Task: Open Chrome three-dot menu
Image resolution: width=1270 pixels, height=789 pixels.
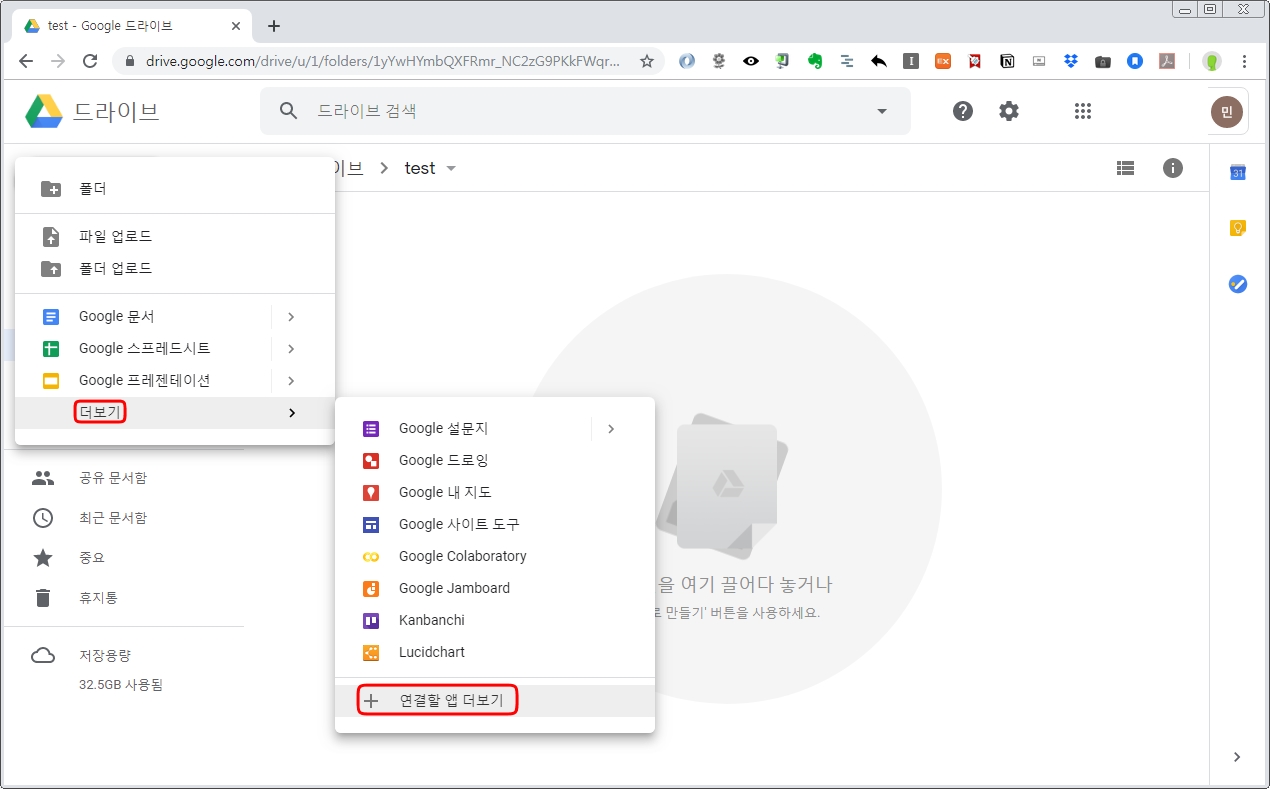Action: [x=1245, y=61]
